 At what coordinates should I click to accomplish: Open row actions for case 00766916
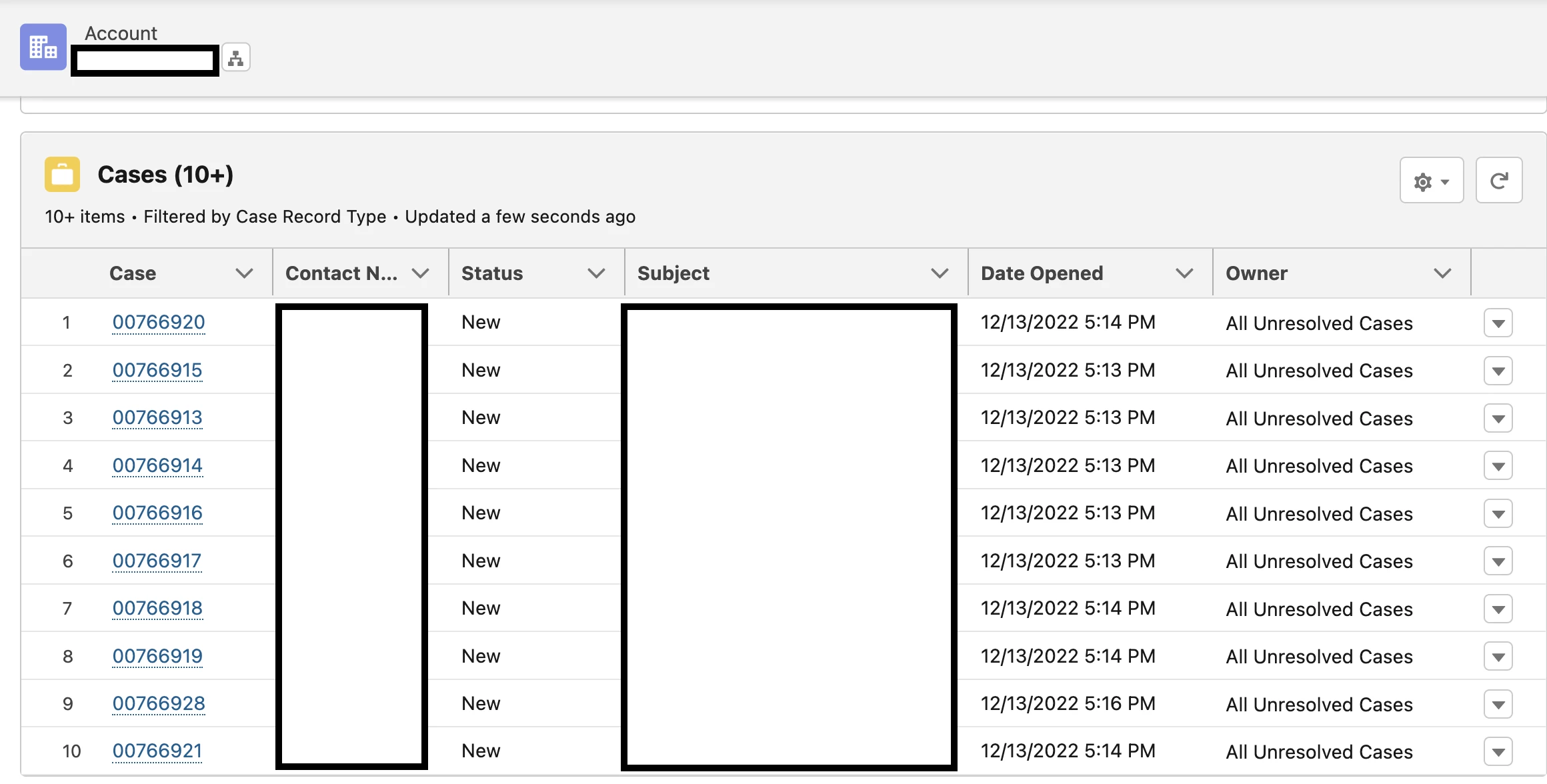(x=1498, y=514)
